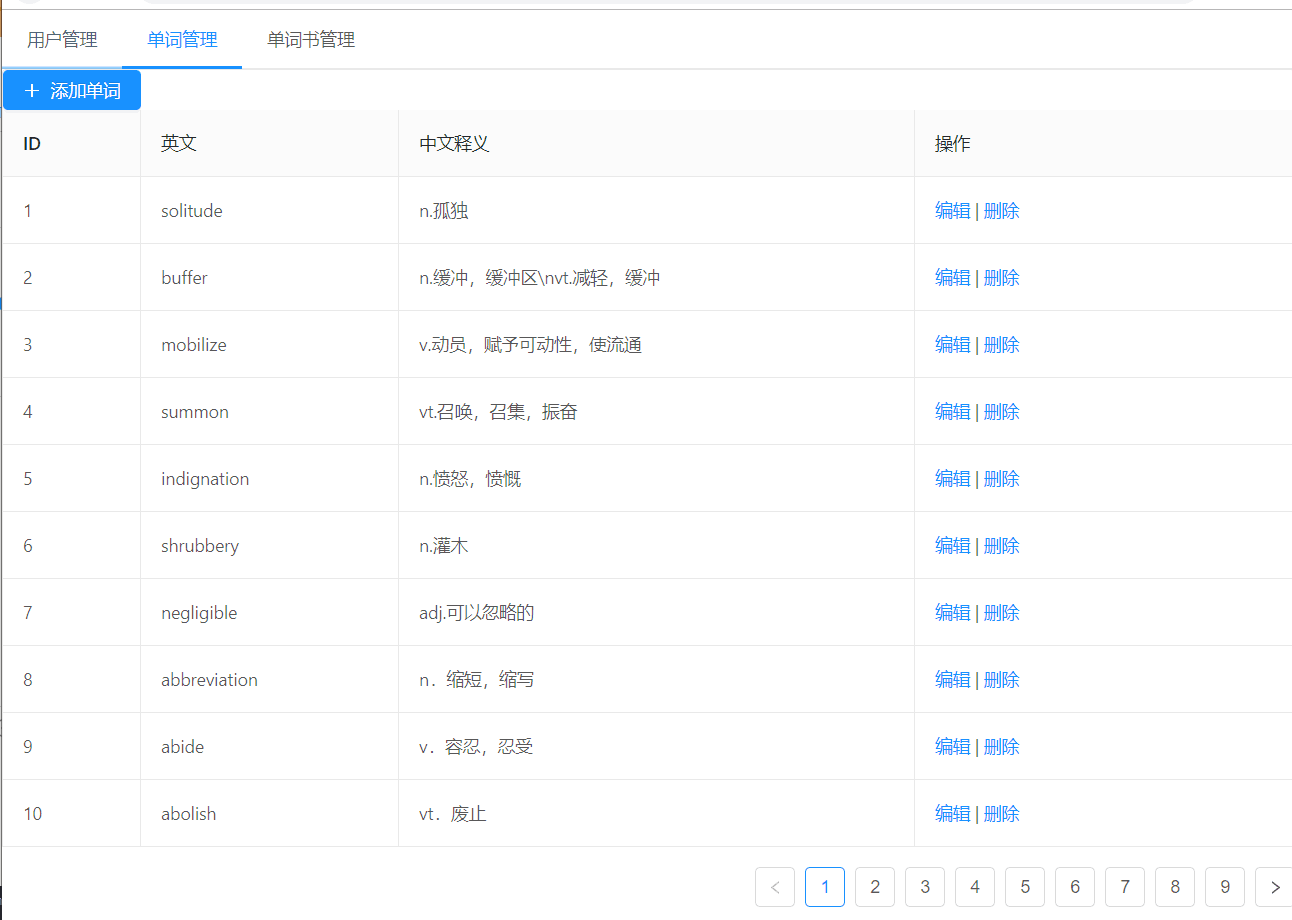
Task: Jump to pagination page 2
Action: point(875,887)
